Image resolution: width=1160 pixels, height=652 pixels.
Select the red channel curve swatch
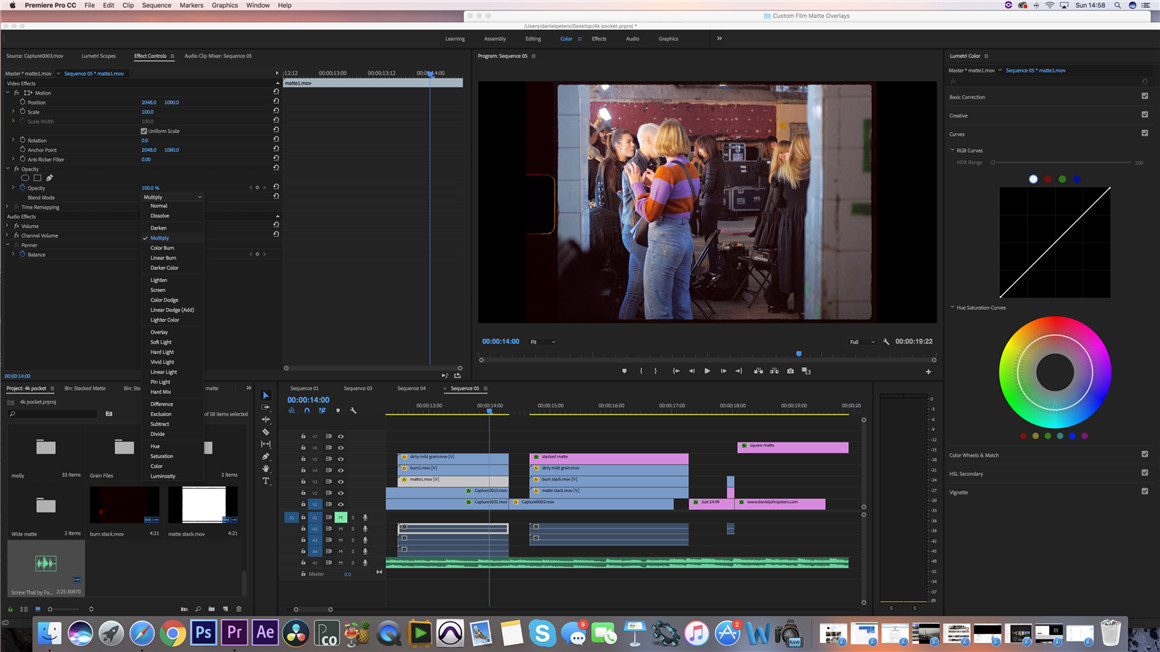coord(1048,179)
